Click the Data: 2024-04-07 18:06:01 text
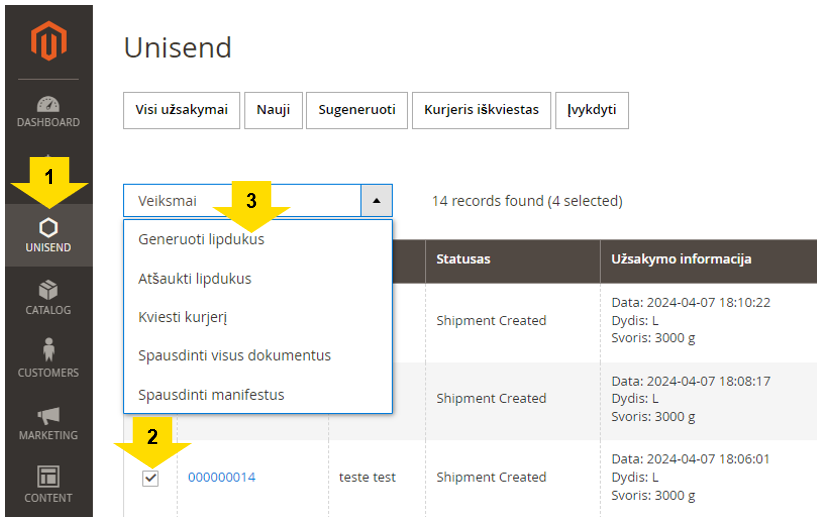The image size is (817, 517). click(x=691, y=459)
